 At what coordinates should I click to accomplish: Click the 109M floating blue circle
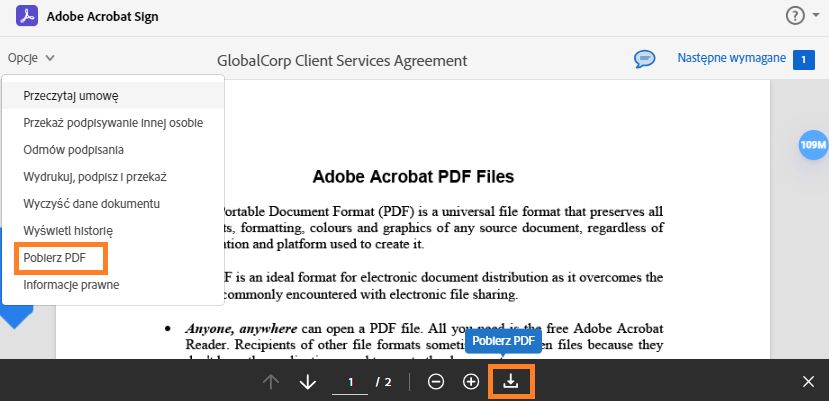click(813, 145)
